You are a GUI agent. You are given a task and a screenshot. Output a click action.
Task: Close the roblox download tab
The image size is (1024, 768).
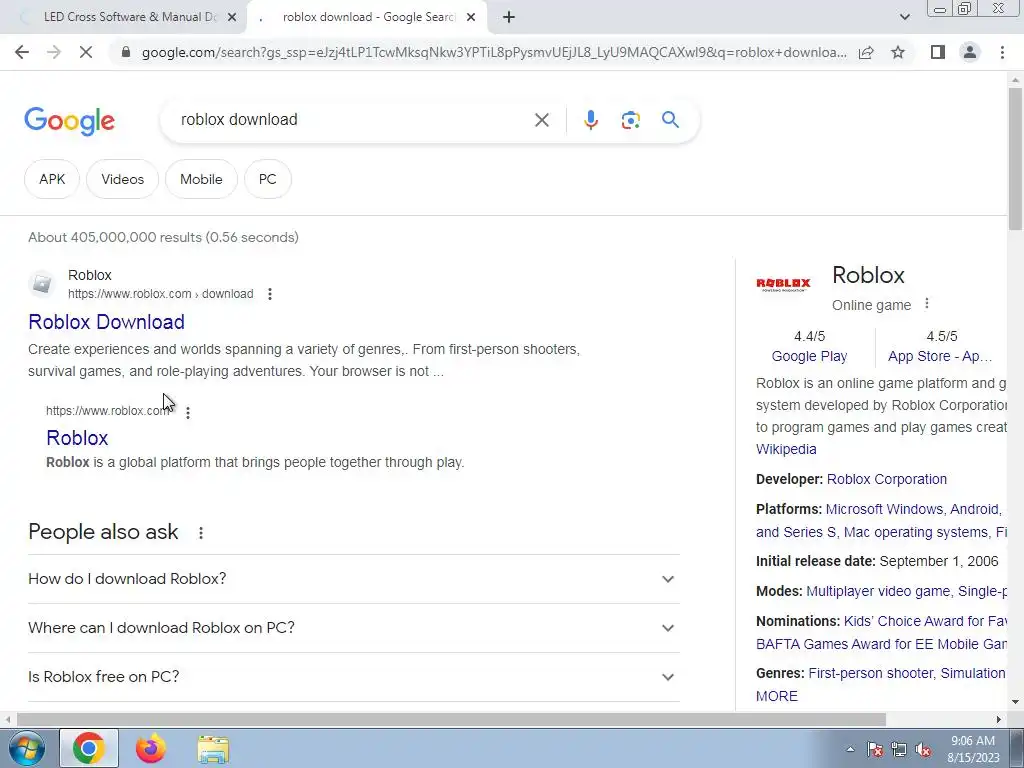(471, 18)
